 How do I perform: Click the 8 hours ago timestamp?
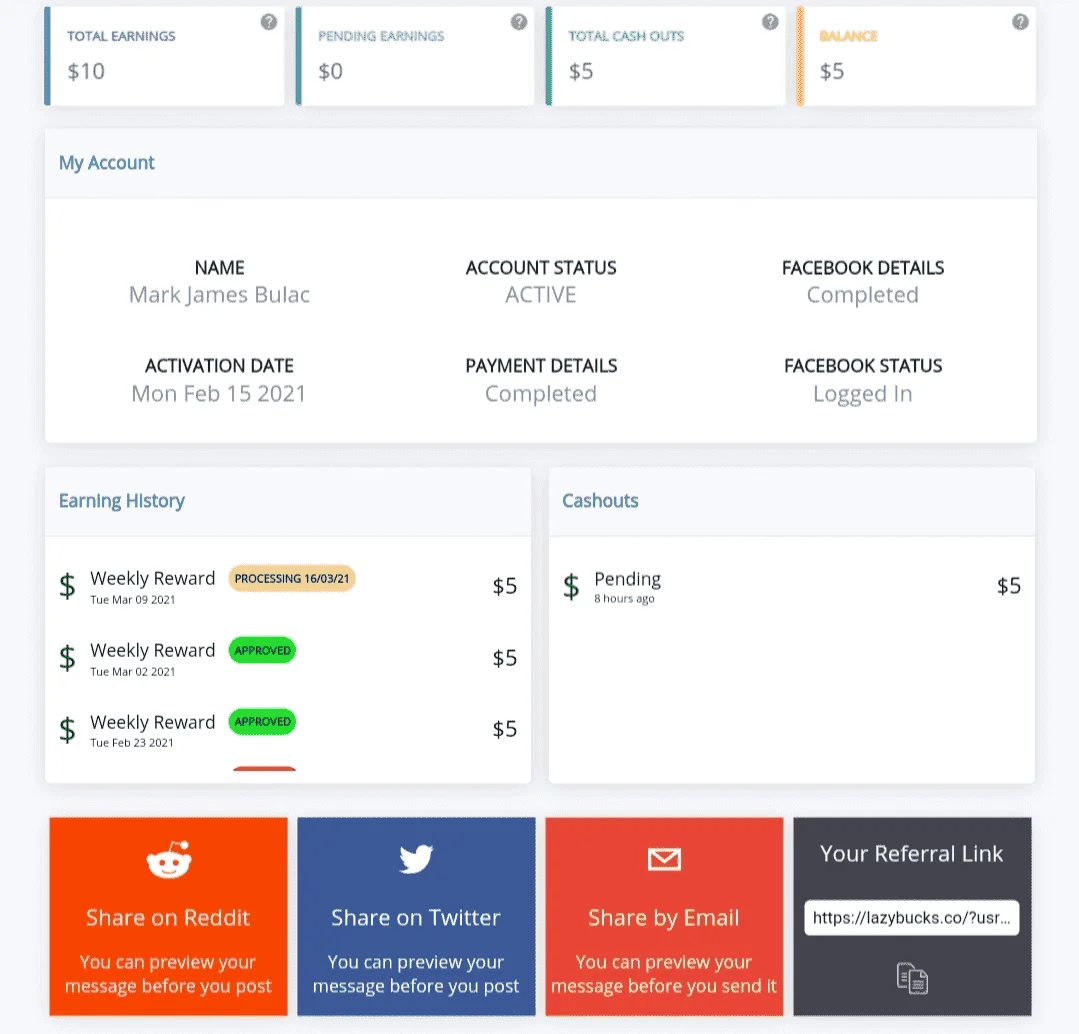624,599
